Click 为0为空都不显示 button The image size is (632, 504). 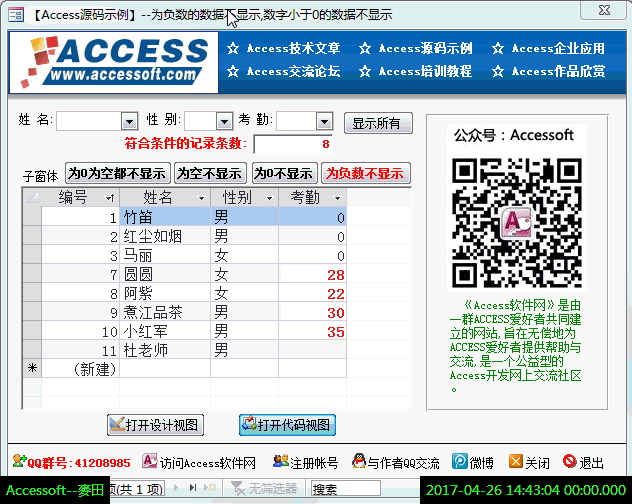coord(118,173)
